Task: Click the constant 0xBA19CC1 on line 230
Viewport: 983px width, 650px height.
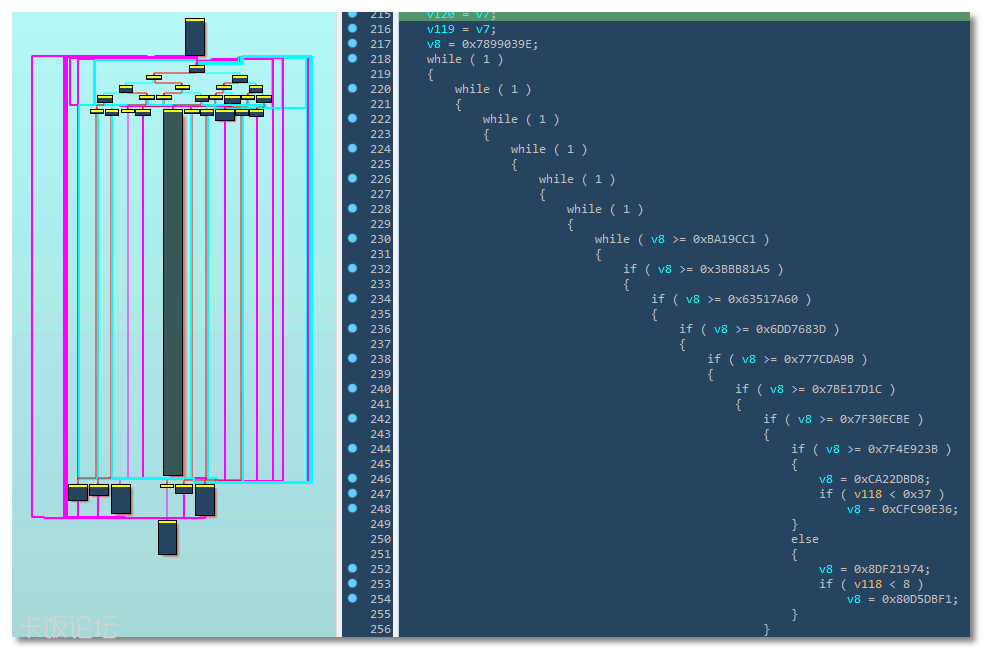Action: pyautogui.click(x=727, y=239)
